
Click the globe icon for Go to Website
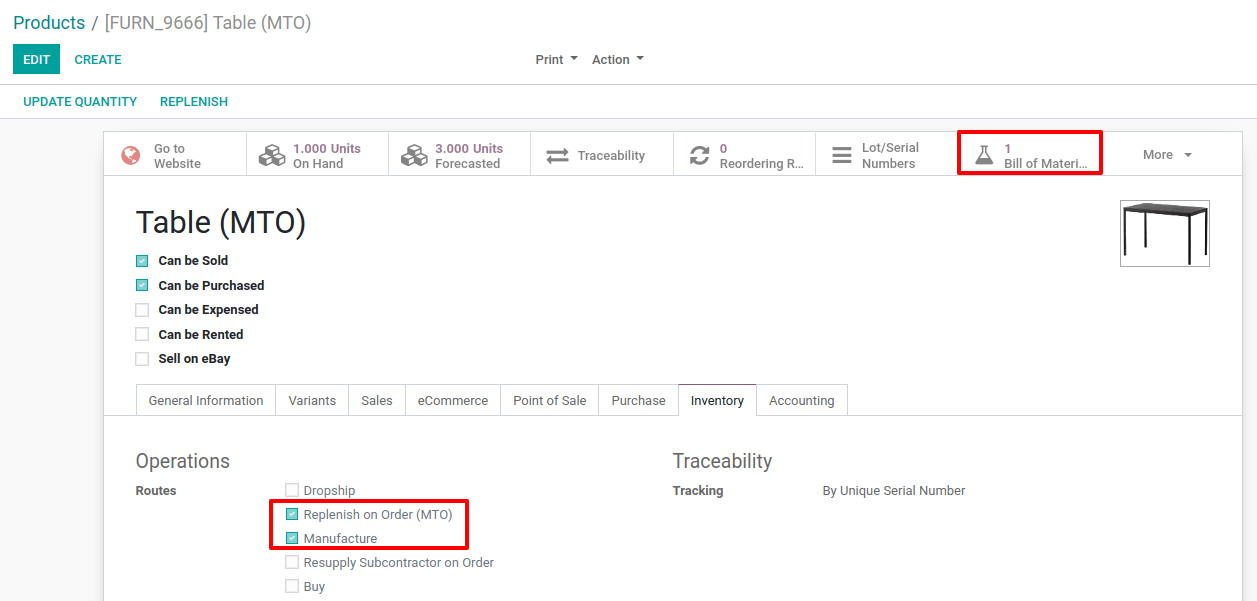(130, 156)
